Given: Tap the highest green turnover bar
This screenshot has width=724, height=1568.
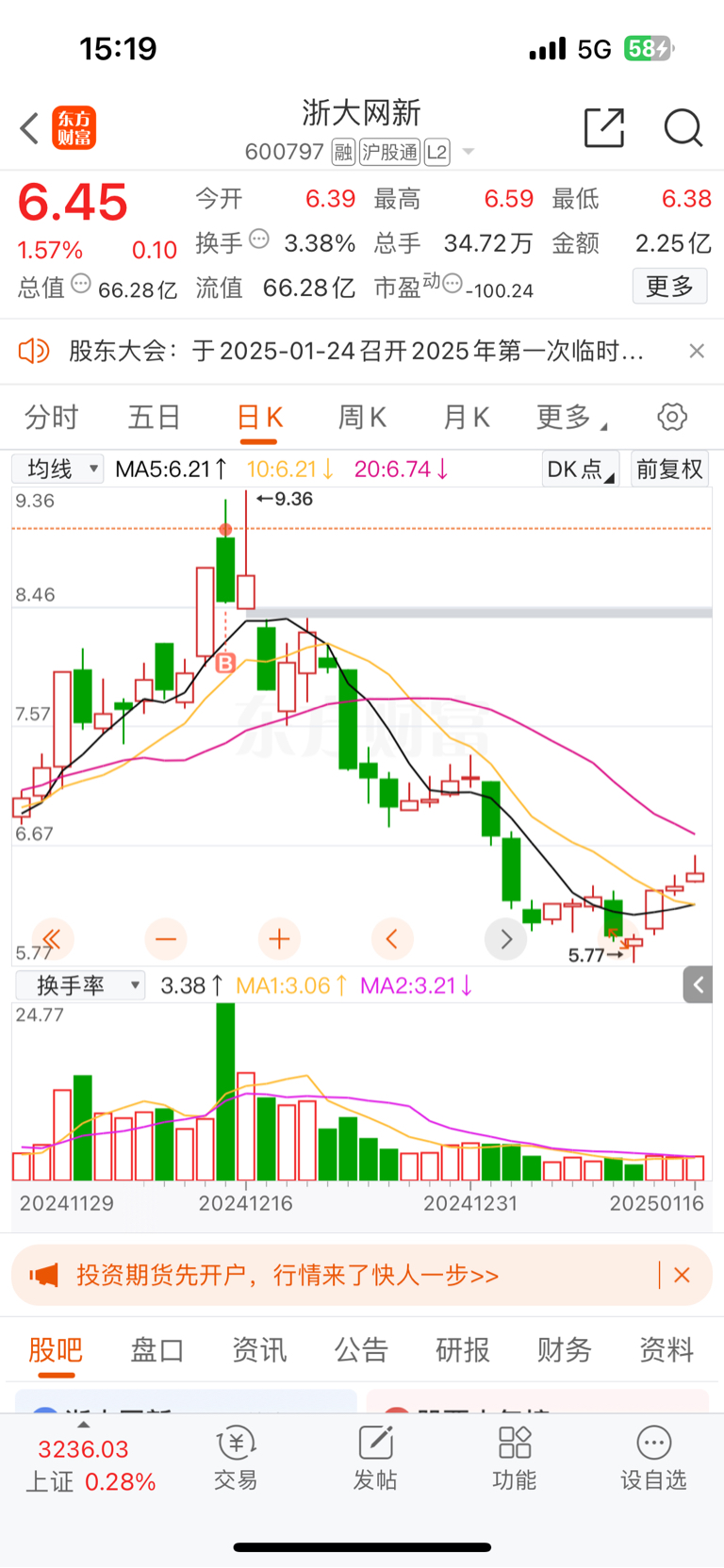Looking at the screenshot, I should (x=225, y=1092).
